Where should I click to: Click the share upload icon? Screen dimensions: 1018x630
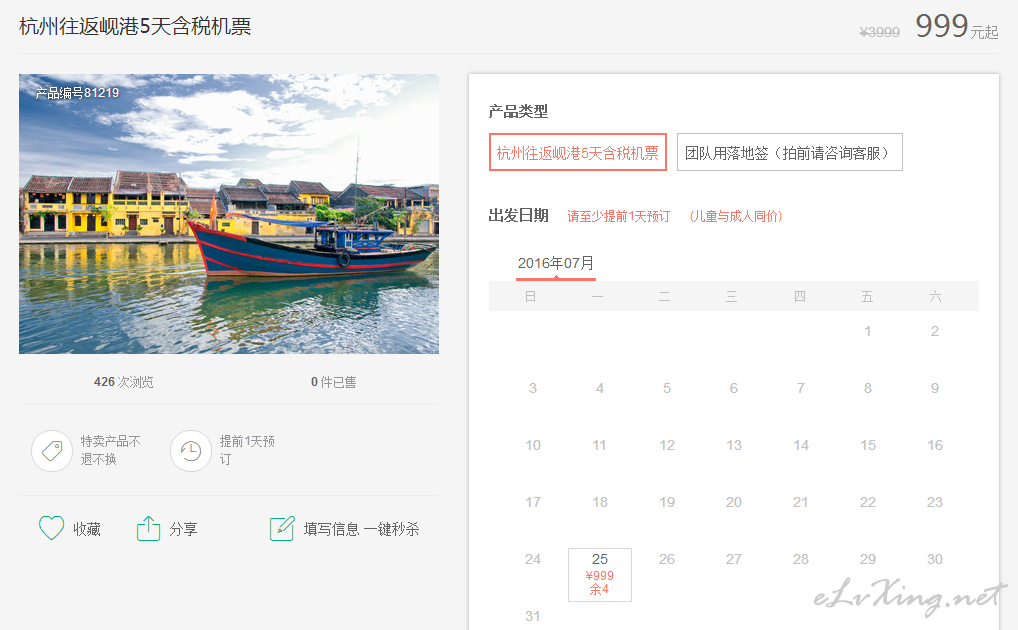tap(148, 529)
